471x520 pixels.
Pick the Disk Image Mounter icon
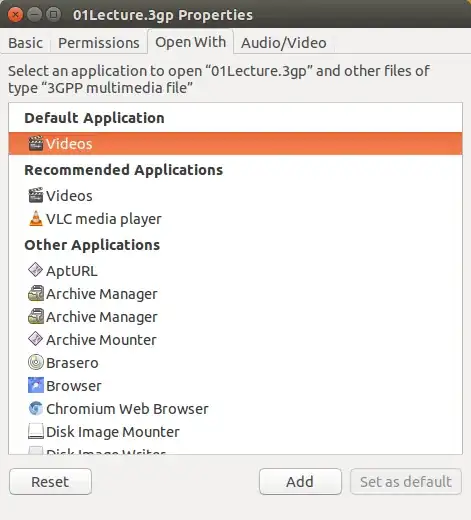(x=36, y=431)
